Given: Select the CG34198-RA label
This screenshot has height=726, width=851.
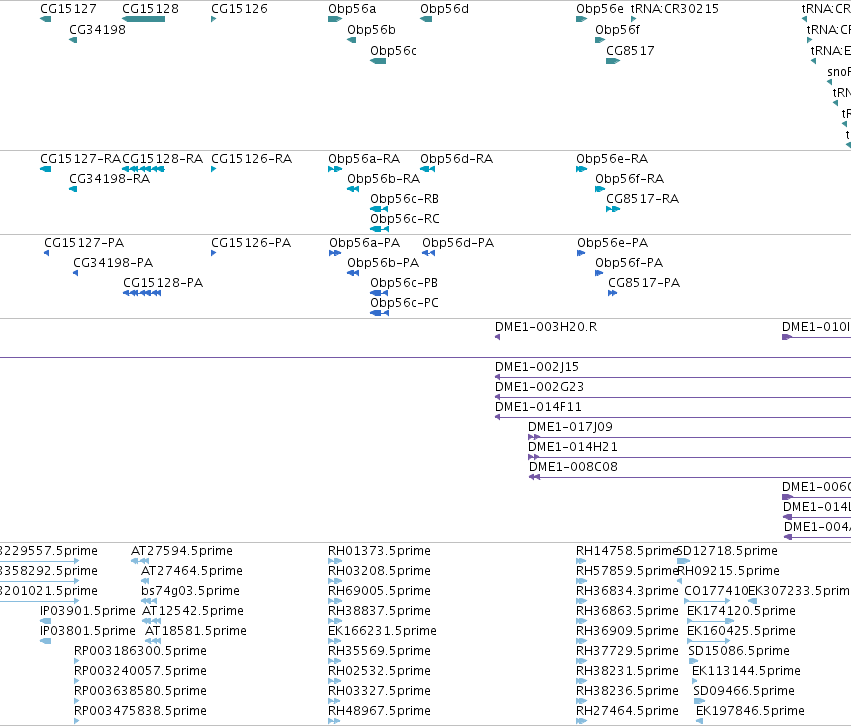Looking at the screenshot, I should (x=110, y=179).
